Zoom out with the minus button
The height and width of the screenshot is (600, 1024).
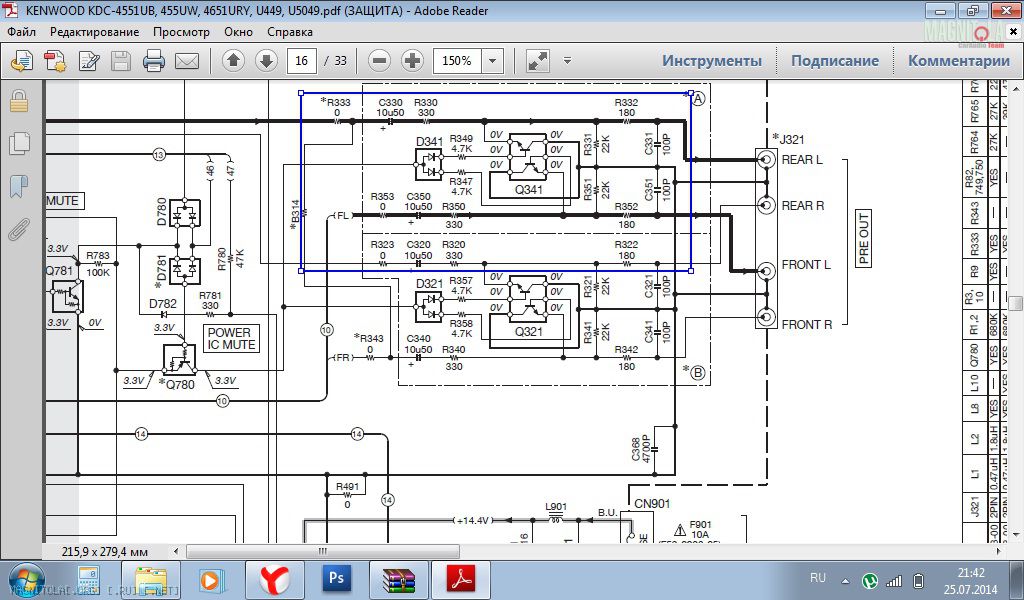379,61
